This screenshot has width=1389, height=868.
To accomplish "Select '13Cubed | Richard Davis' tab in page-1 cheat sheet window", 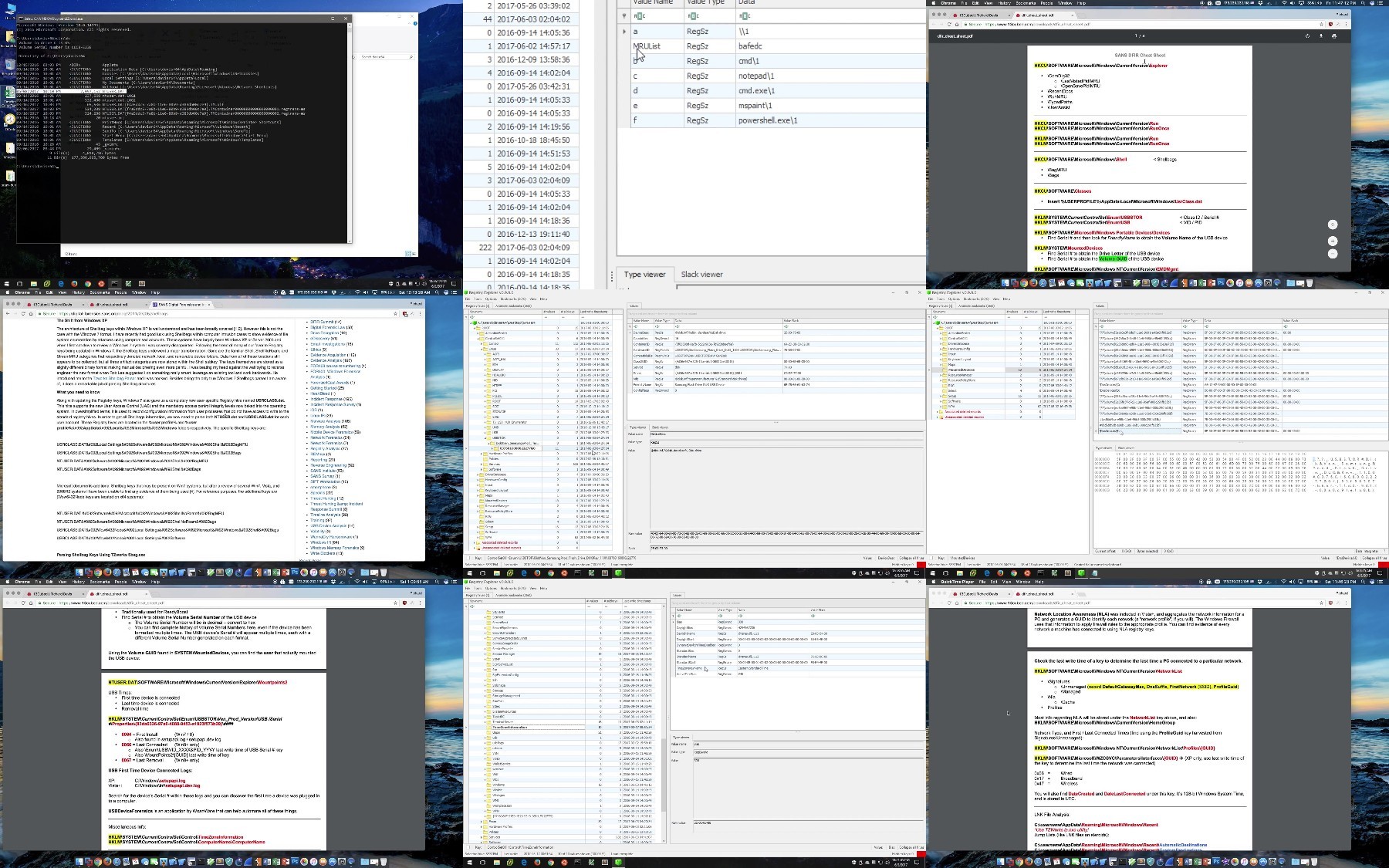I will pos(978,15).
